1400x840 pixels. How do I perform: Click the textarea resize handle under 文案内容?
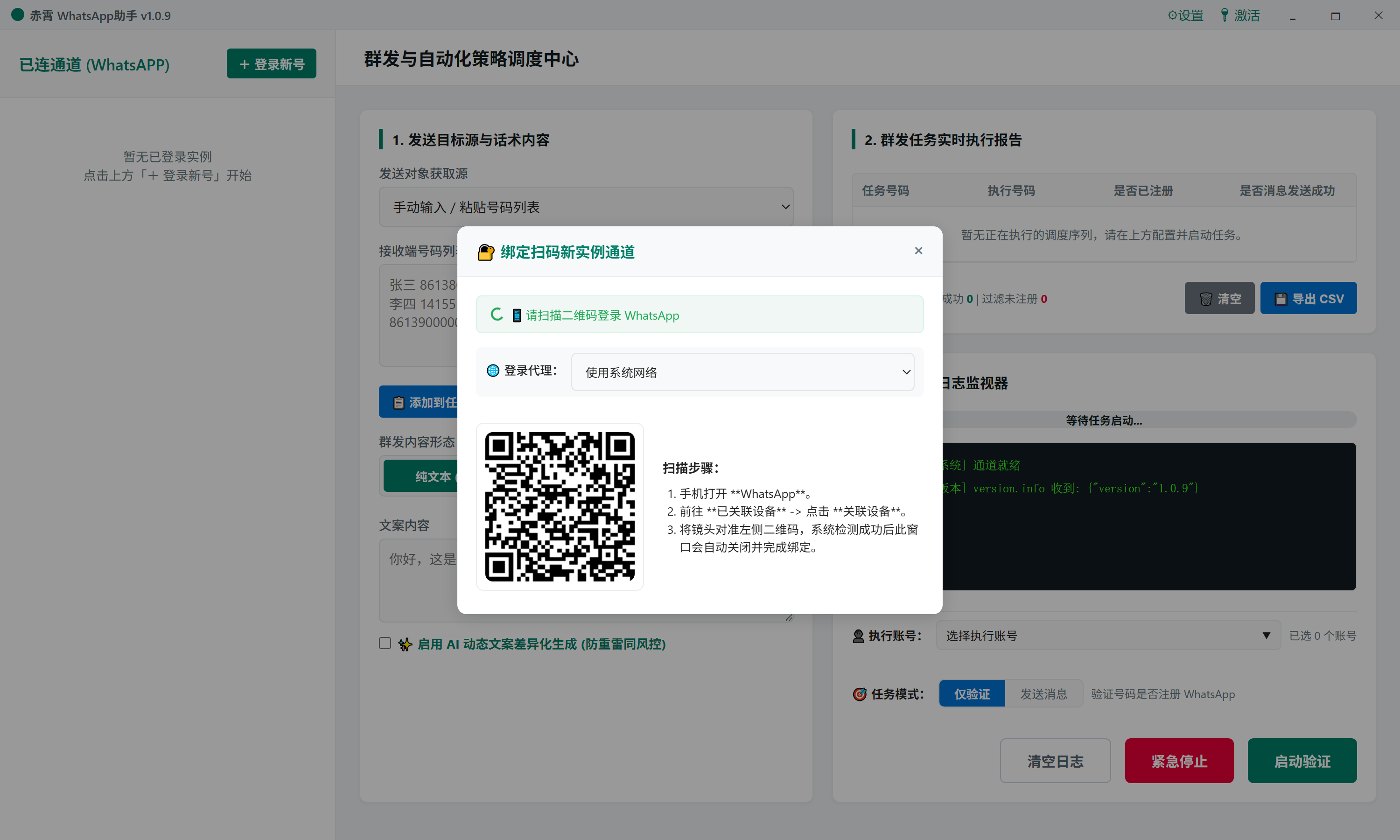(789, 617)
